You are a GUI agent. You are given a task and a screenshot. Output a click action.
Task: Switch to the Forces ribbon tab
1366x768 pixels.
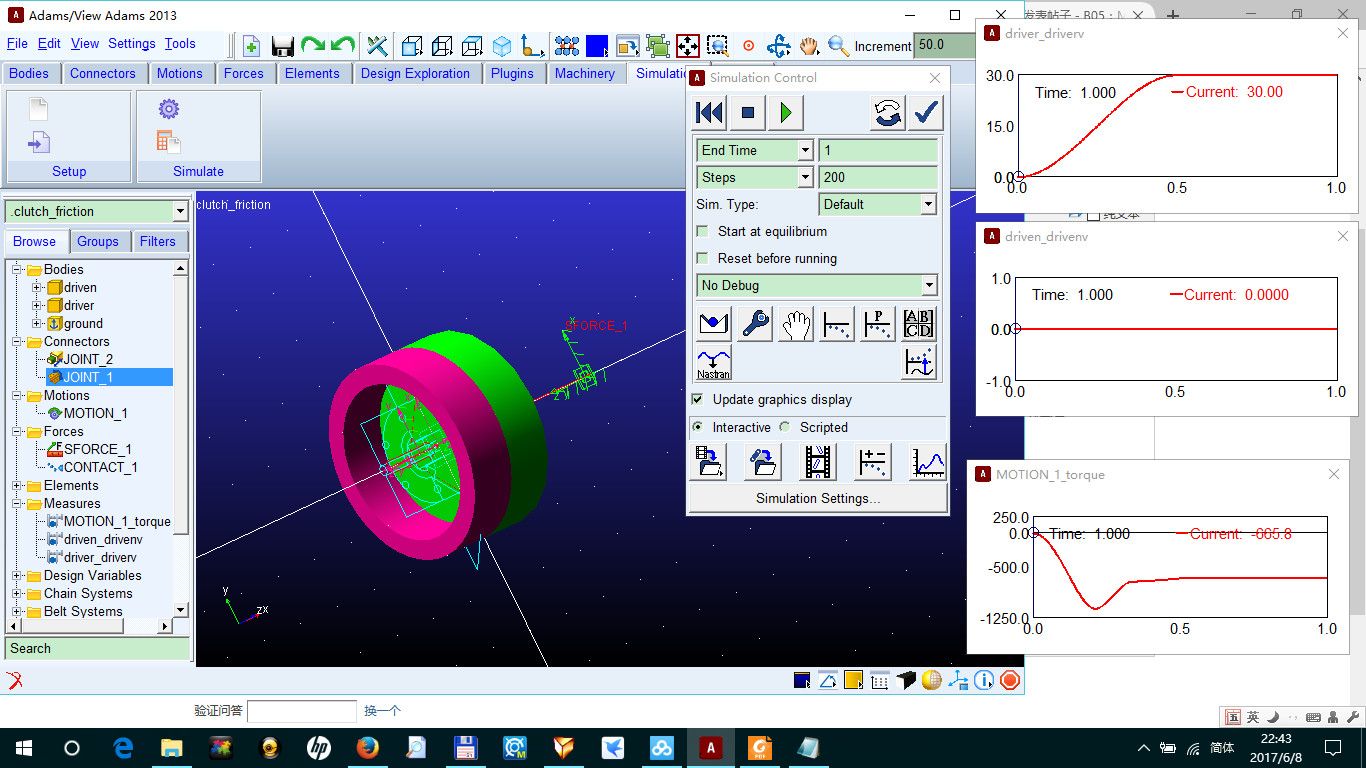pos(243,73)
